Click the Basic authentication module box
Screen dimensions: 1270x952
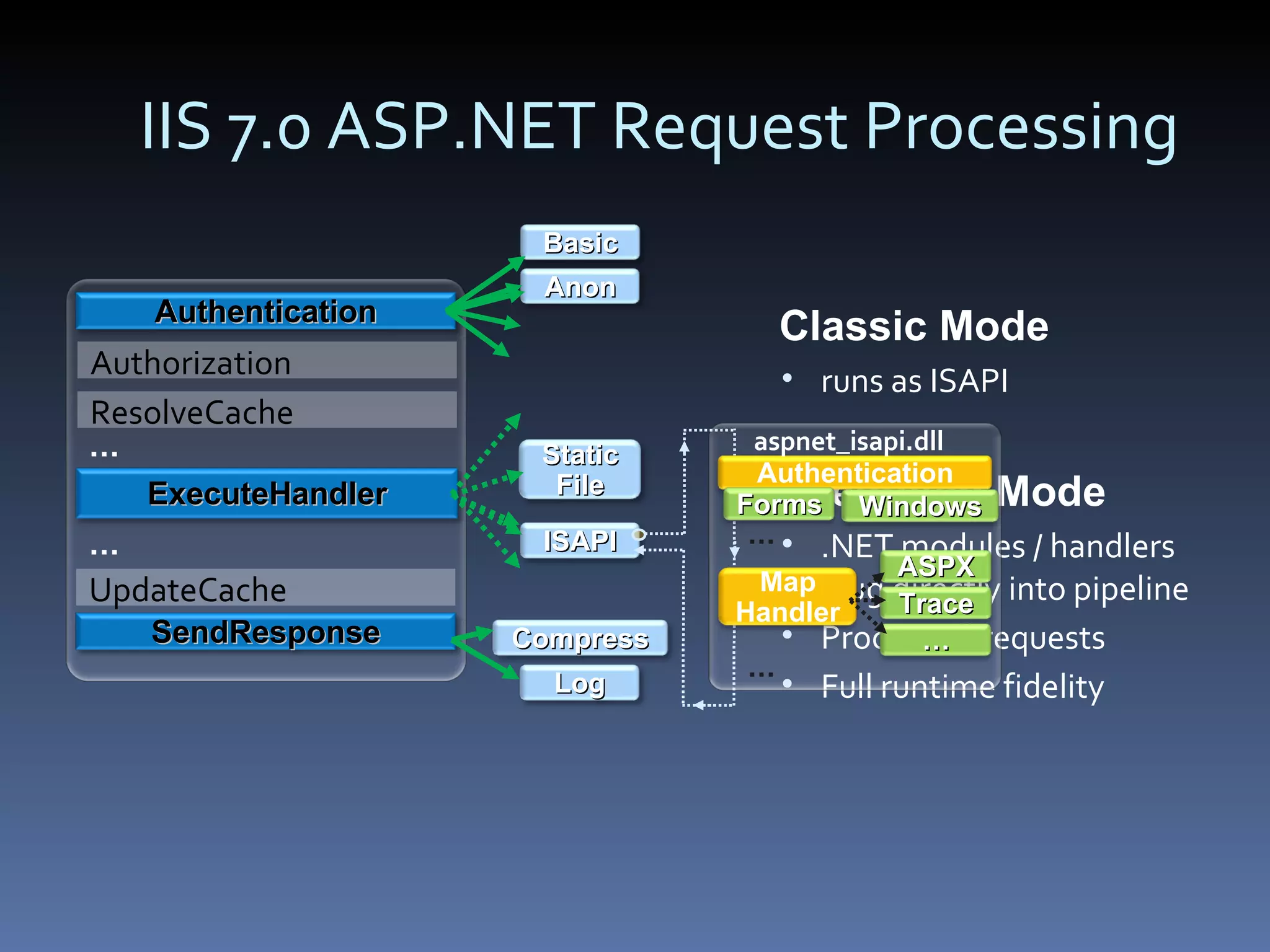[580, 242]
